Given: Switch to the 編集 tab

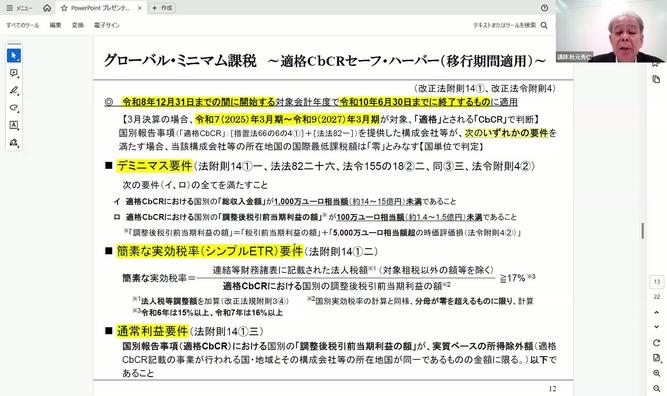Looking at the screenshot, I should tap(55, 26).
